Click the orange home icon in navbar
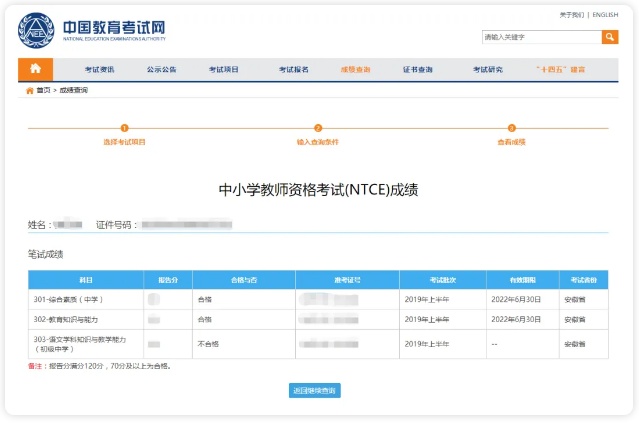 tap(35, 69)
